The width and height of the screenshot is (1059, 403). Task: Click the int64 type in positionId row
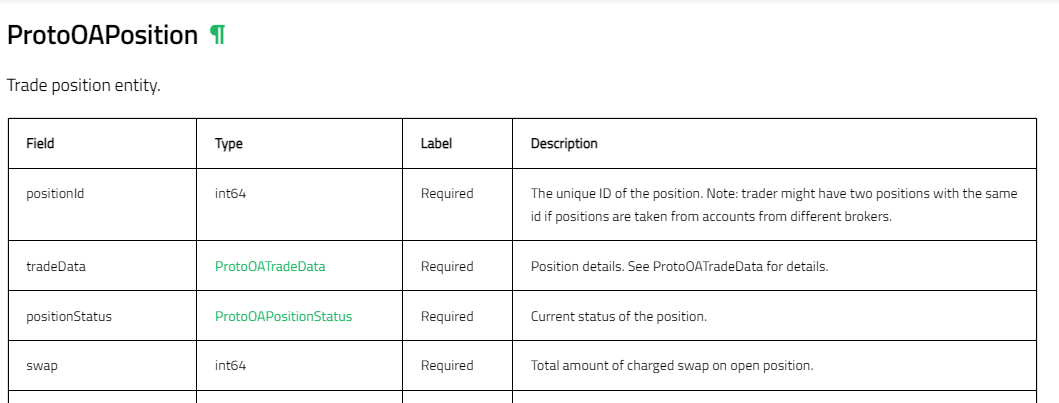(230, 194)
